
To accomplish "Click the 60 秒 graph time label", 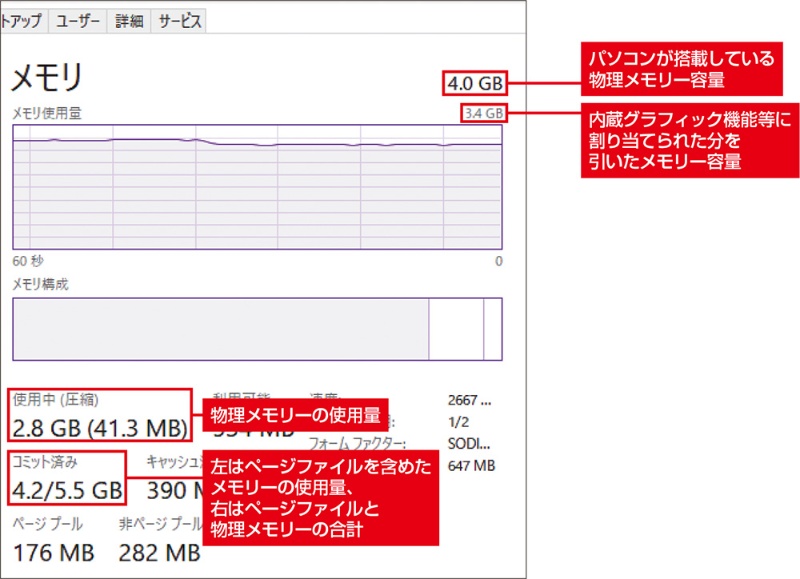I will coord(27,260).
